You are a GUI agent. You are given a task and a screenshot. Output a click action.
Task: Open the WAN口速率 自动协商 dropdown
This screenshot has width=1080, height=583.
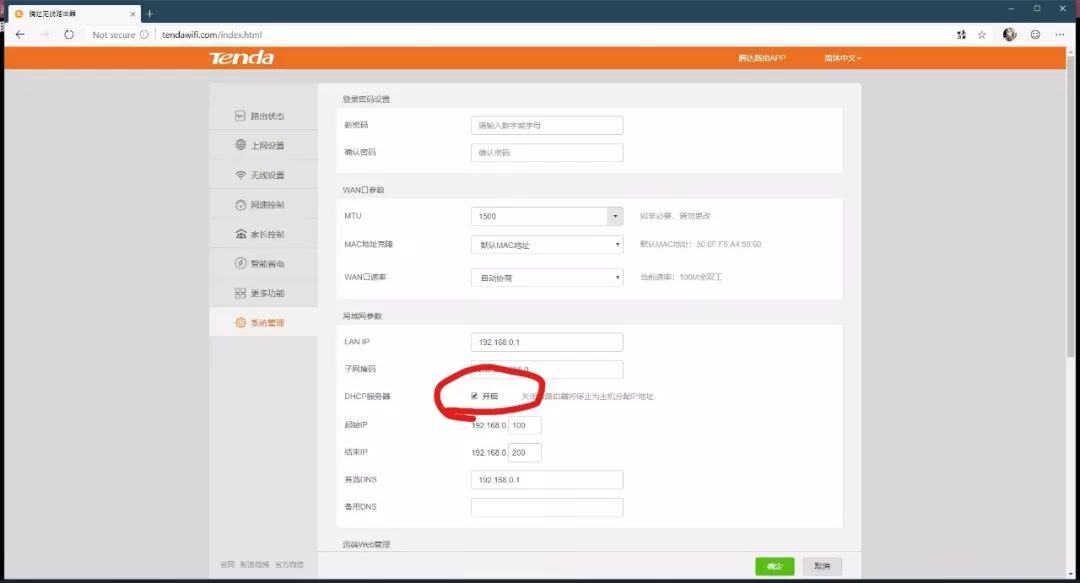coord(547,278)
